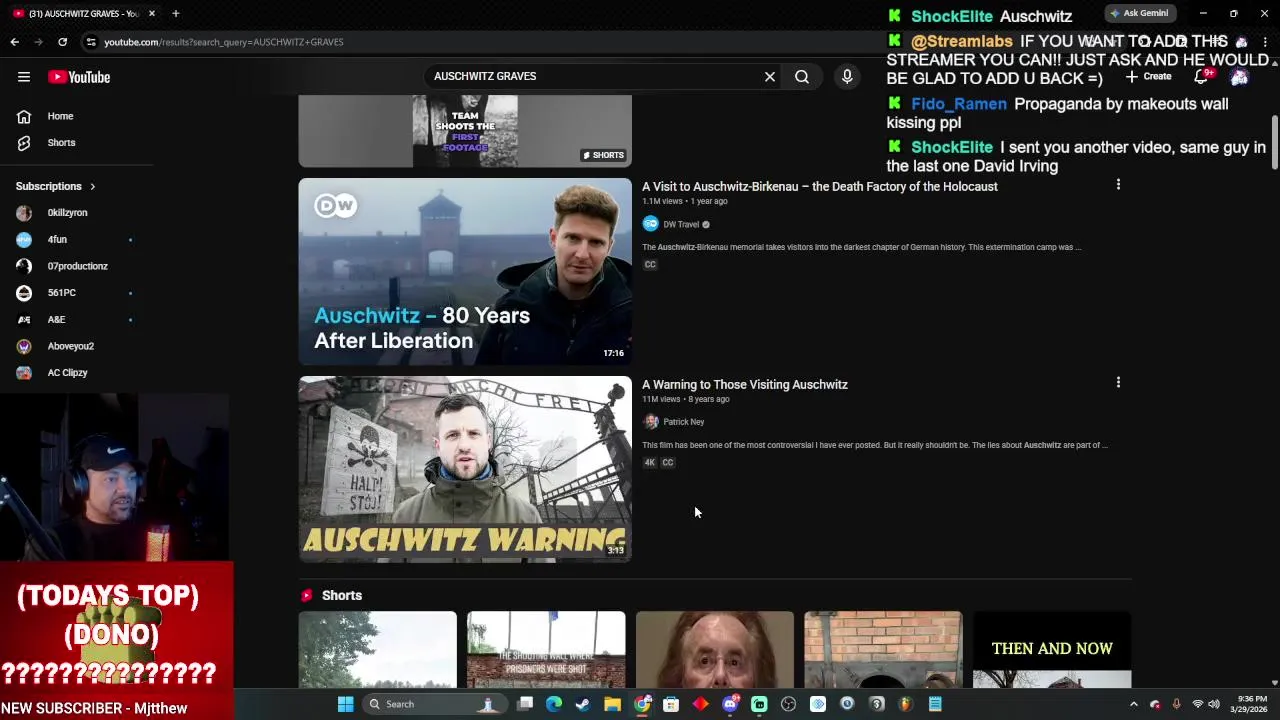Screen dimensions: 1280x720
Task: Open Task View in the taskbar
Action: click(525, 704)
